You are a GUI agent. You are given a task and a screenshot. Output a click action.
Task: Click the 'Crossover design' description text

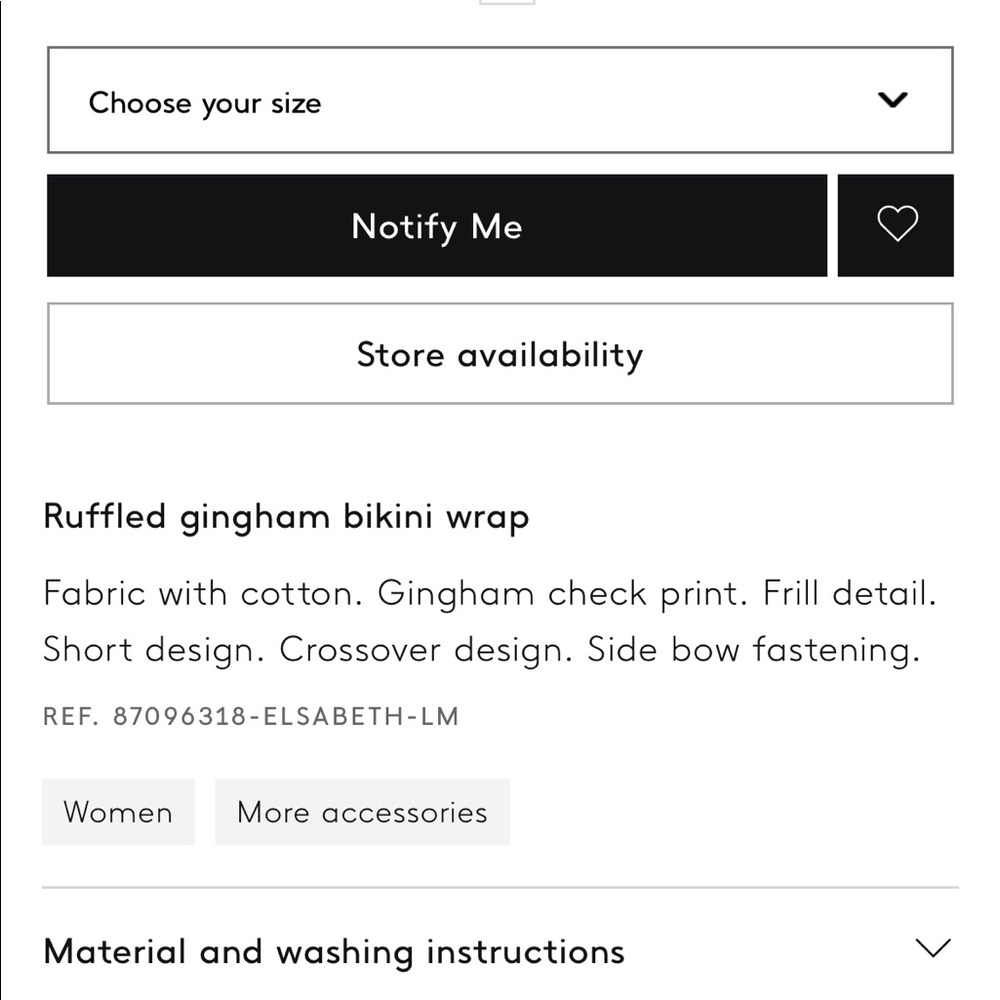click(424, 650)
